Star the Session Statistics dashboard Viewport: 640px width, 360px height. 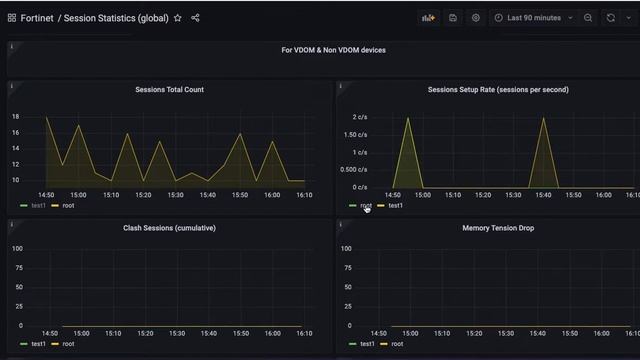pyautogui.click(x=178, y=18)
